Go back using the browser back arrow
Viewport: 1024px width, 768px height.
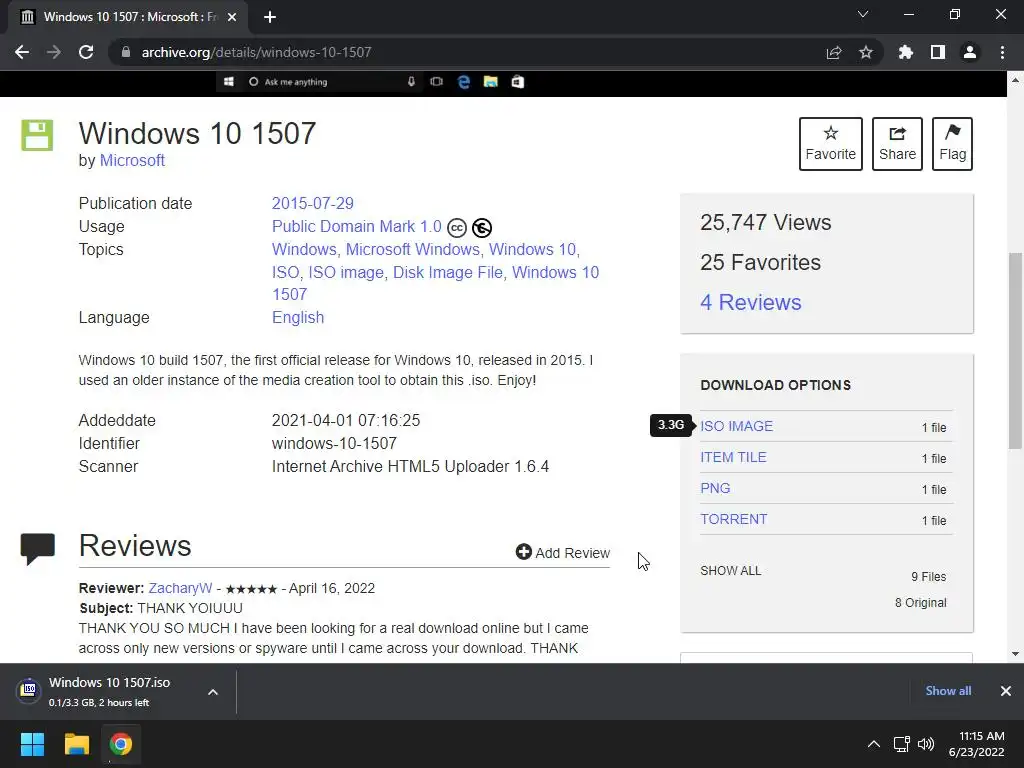point(22,52)
